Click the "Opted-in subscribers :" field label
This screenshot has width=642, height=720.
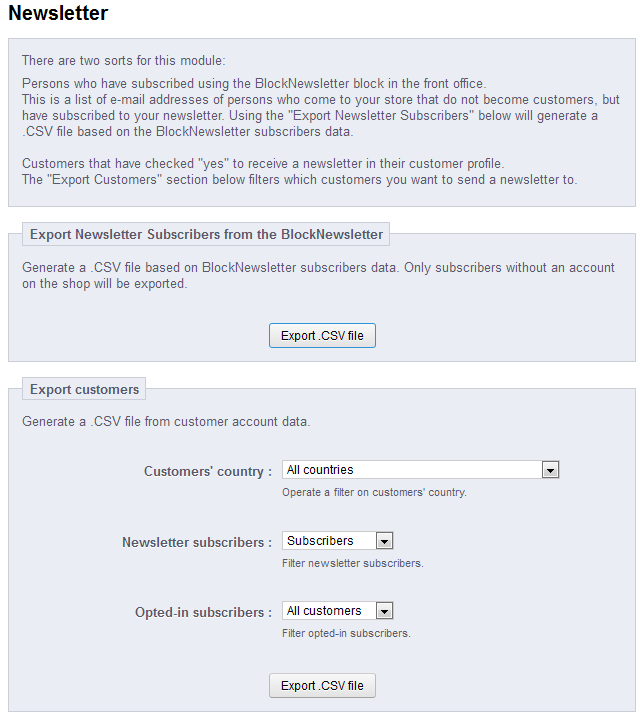click(x=203, y=613)
